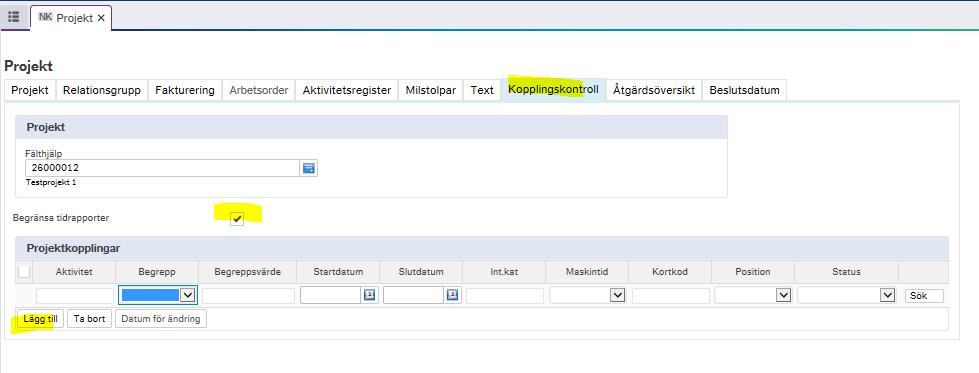Expand the Position dropdown filter

(783, 296)
